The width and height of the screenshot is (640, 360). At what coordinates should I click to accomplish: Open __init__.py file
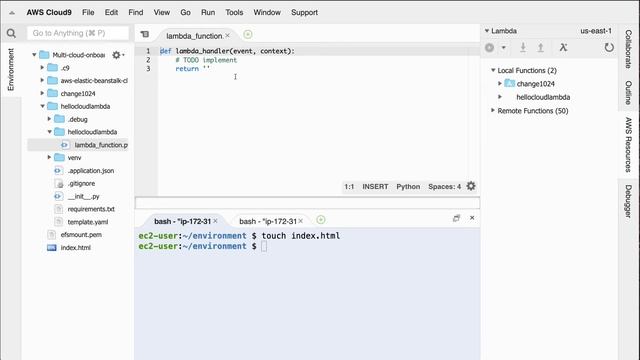click(x=83, y=196)
